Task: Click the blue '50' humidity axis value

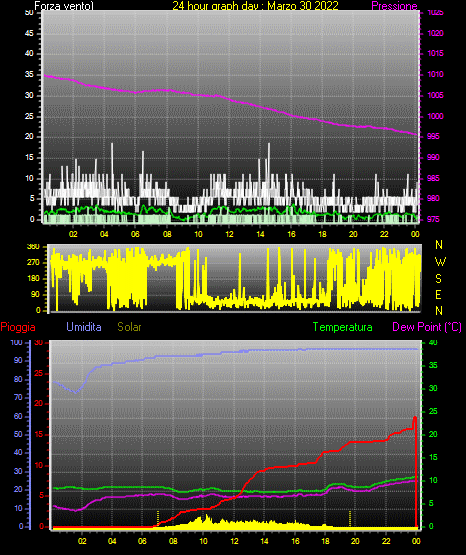Action: 18,434
